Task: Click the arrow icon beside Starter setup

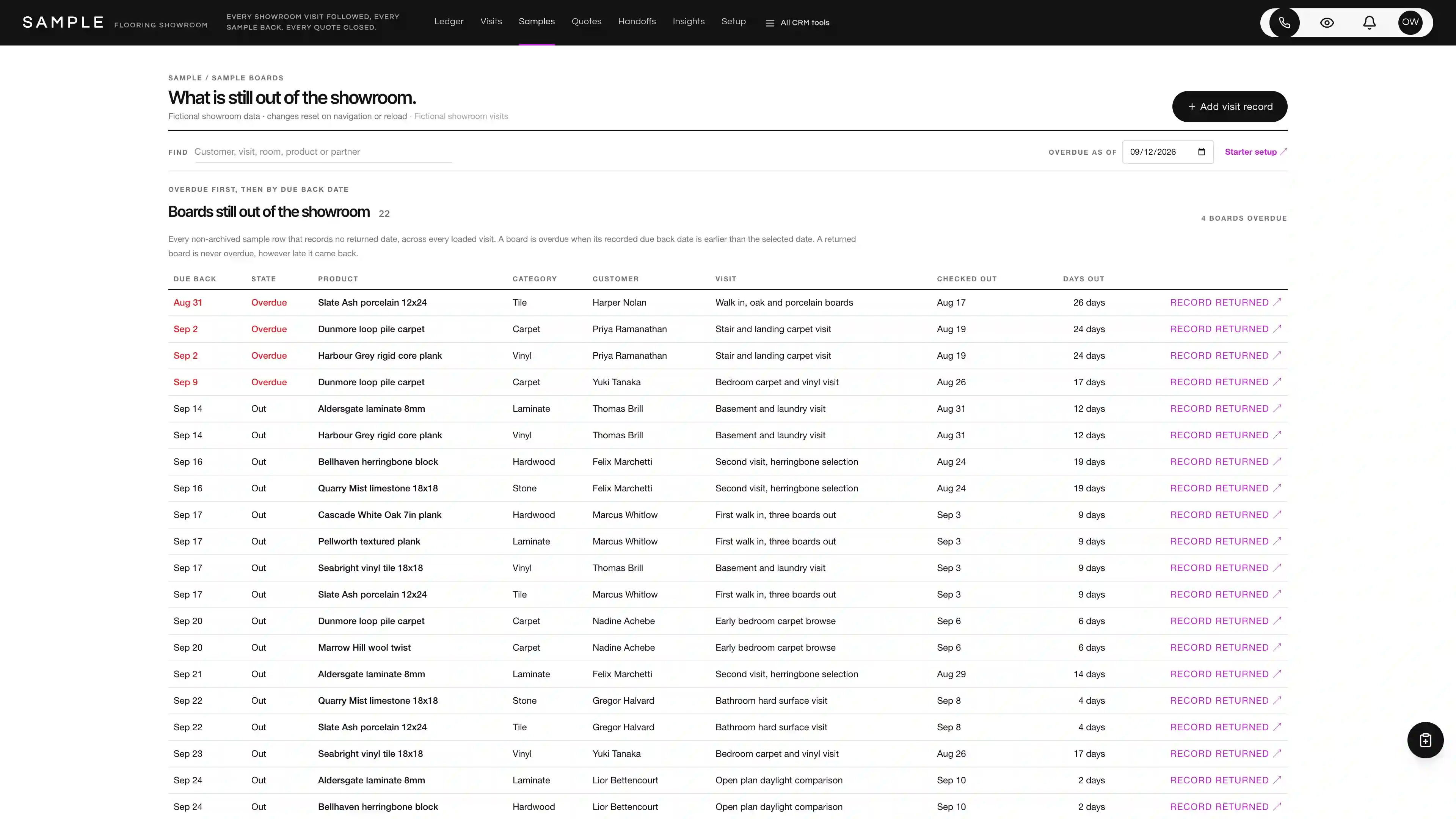Action: click(1283, 152)
